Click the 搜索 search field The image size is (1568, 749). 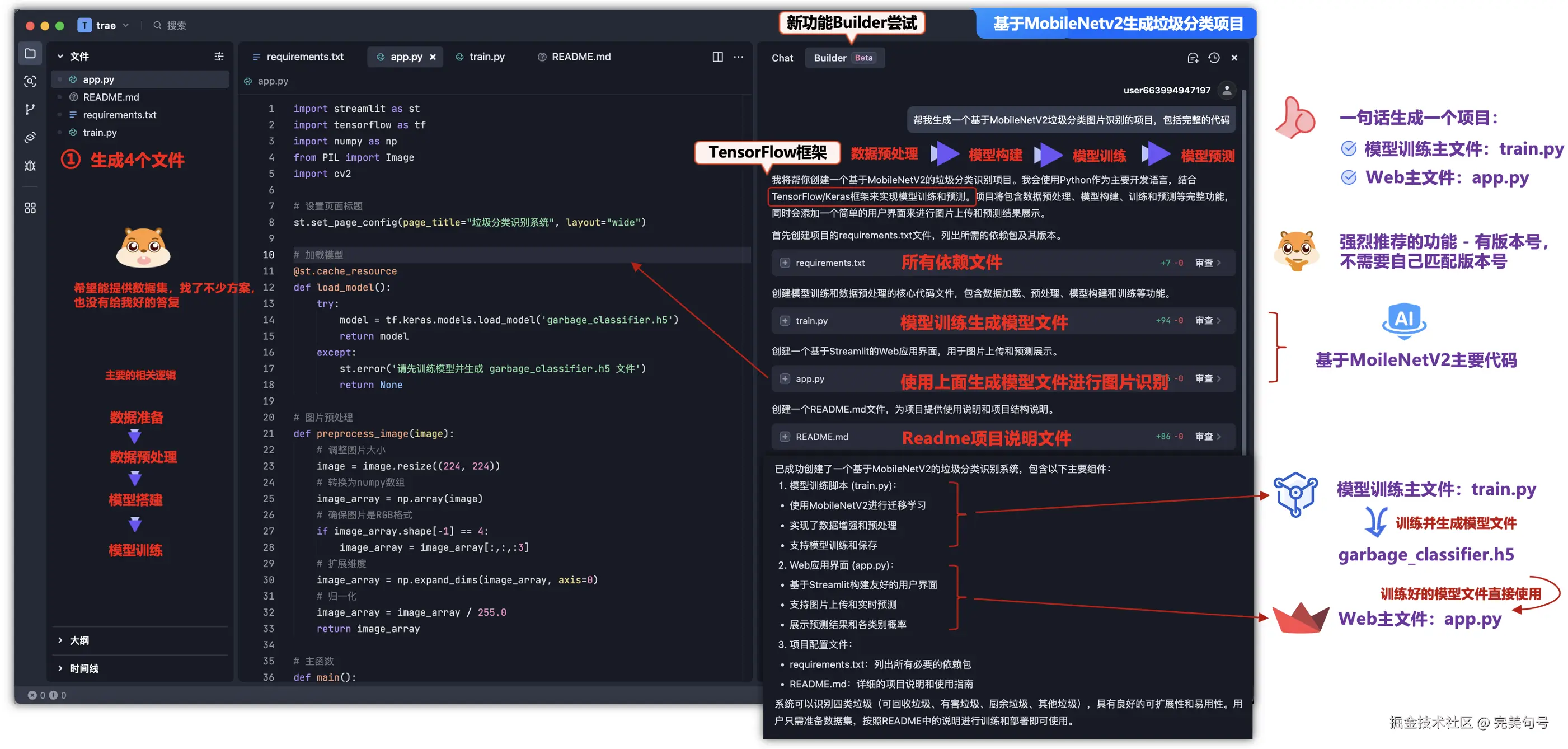point(176,26)
